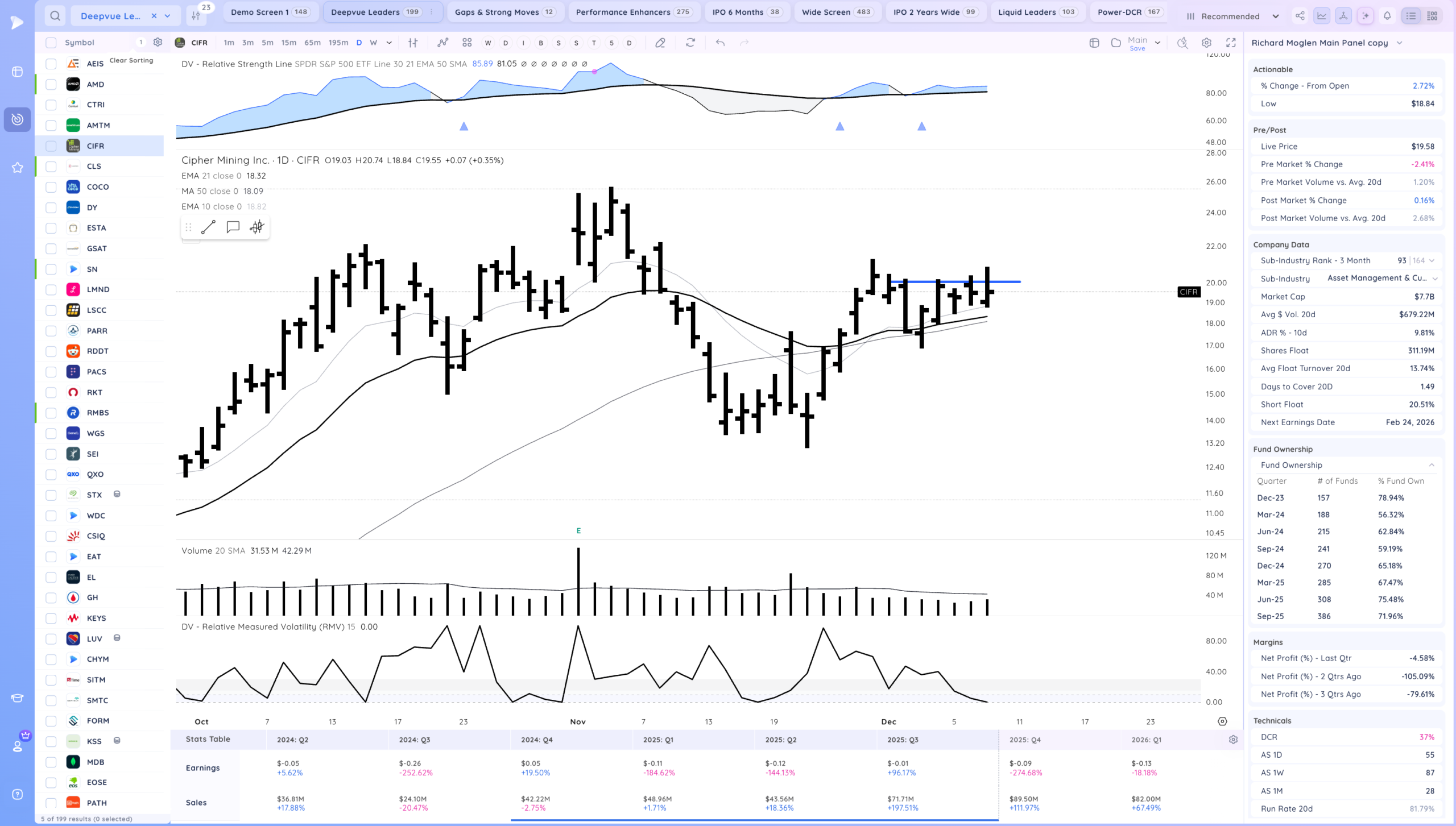Open the chart indicators tool
Screen dimensions: 1456x826
pos(442,43)
